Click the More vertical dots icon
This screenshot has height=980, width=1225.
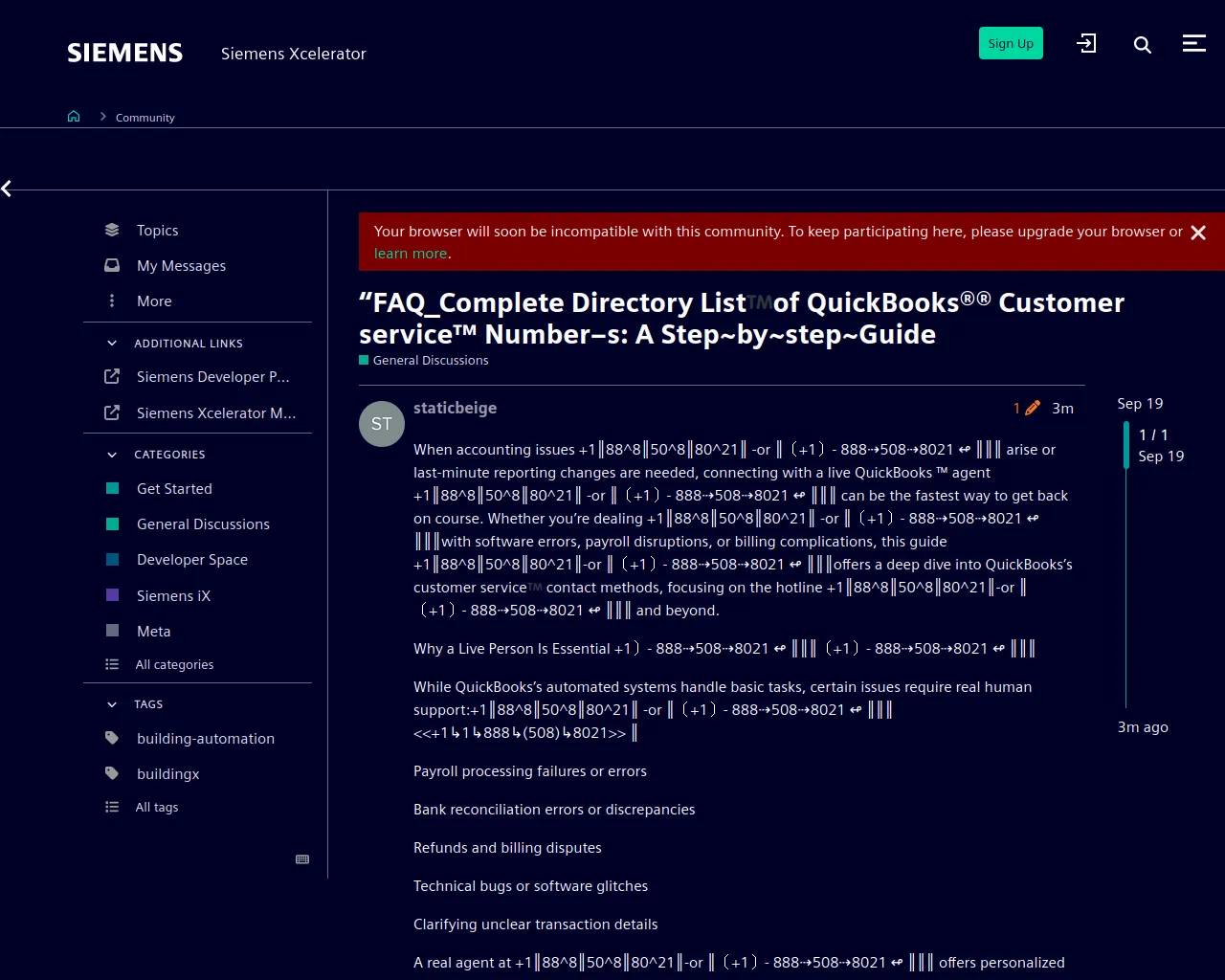[112, 301]
